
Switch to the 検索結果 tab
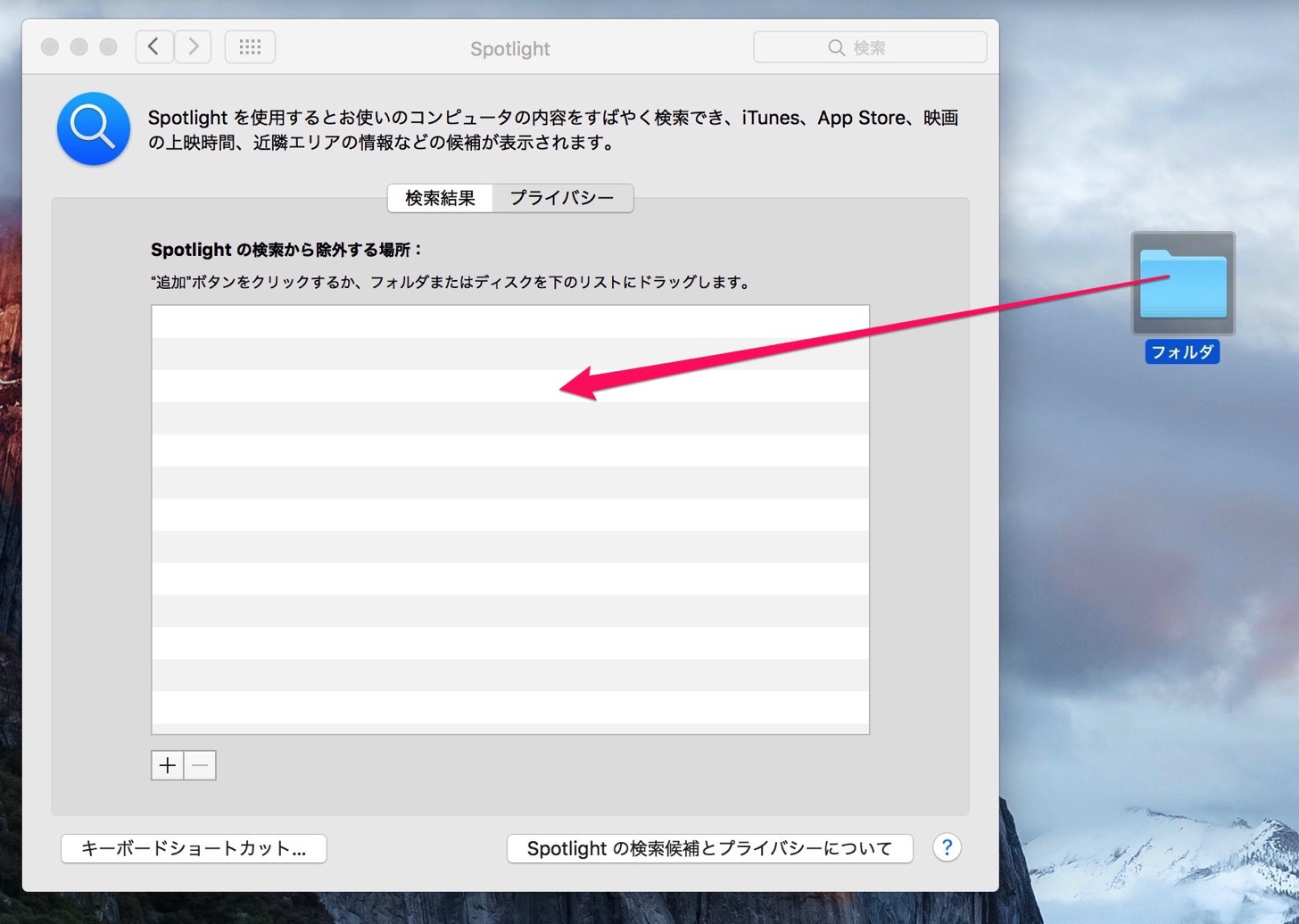[x=440, y=198]
